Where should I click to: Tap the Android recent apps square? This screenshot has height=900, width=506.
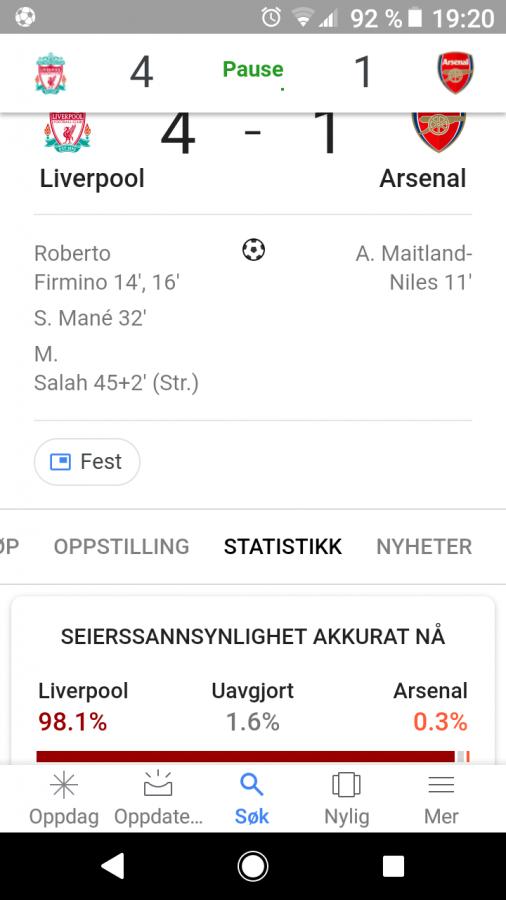pyautogui.click(x=394, y=866)
